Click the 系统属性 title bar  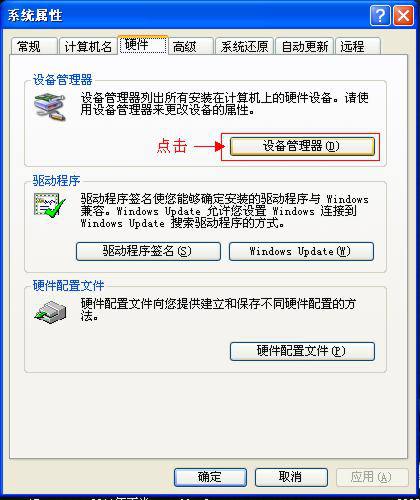click(187, 15)
